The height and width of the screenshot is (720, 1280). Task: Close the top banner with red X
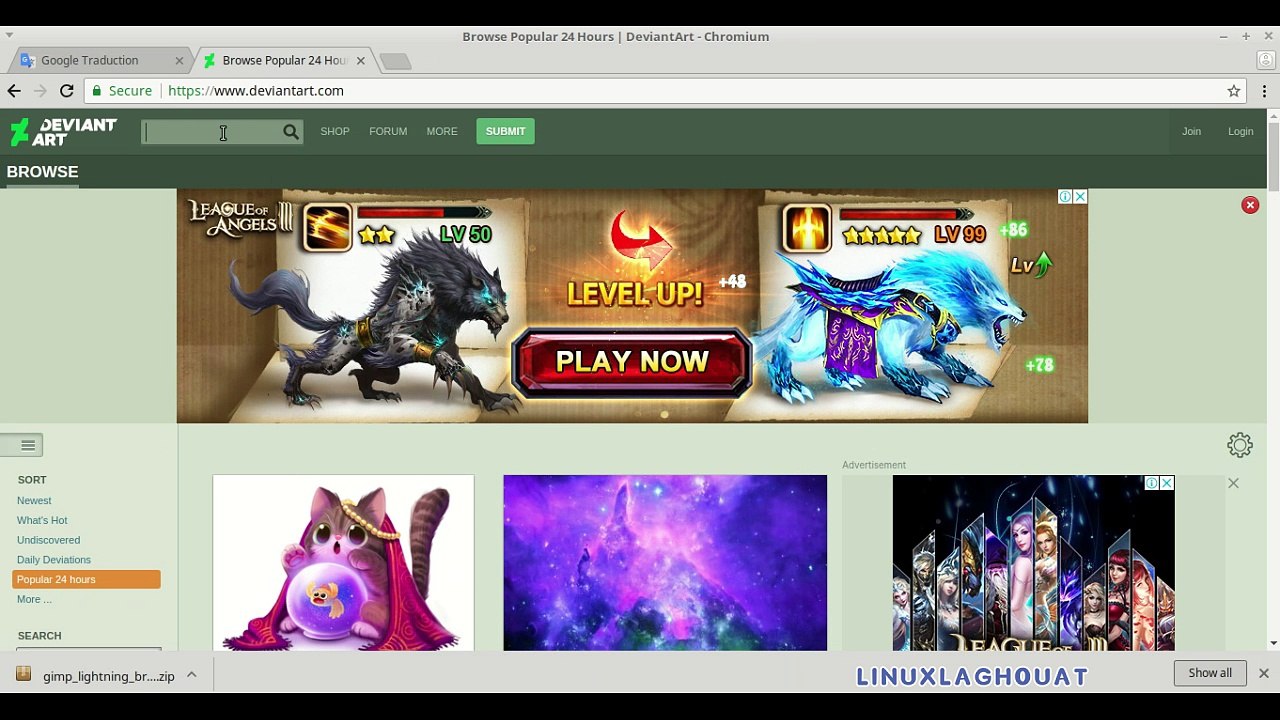tap(1250, 205)
